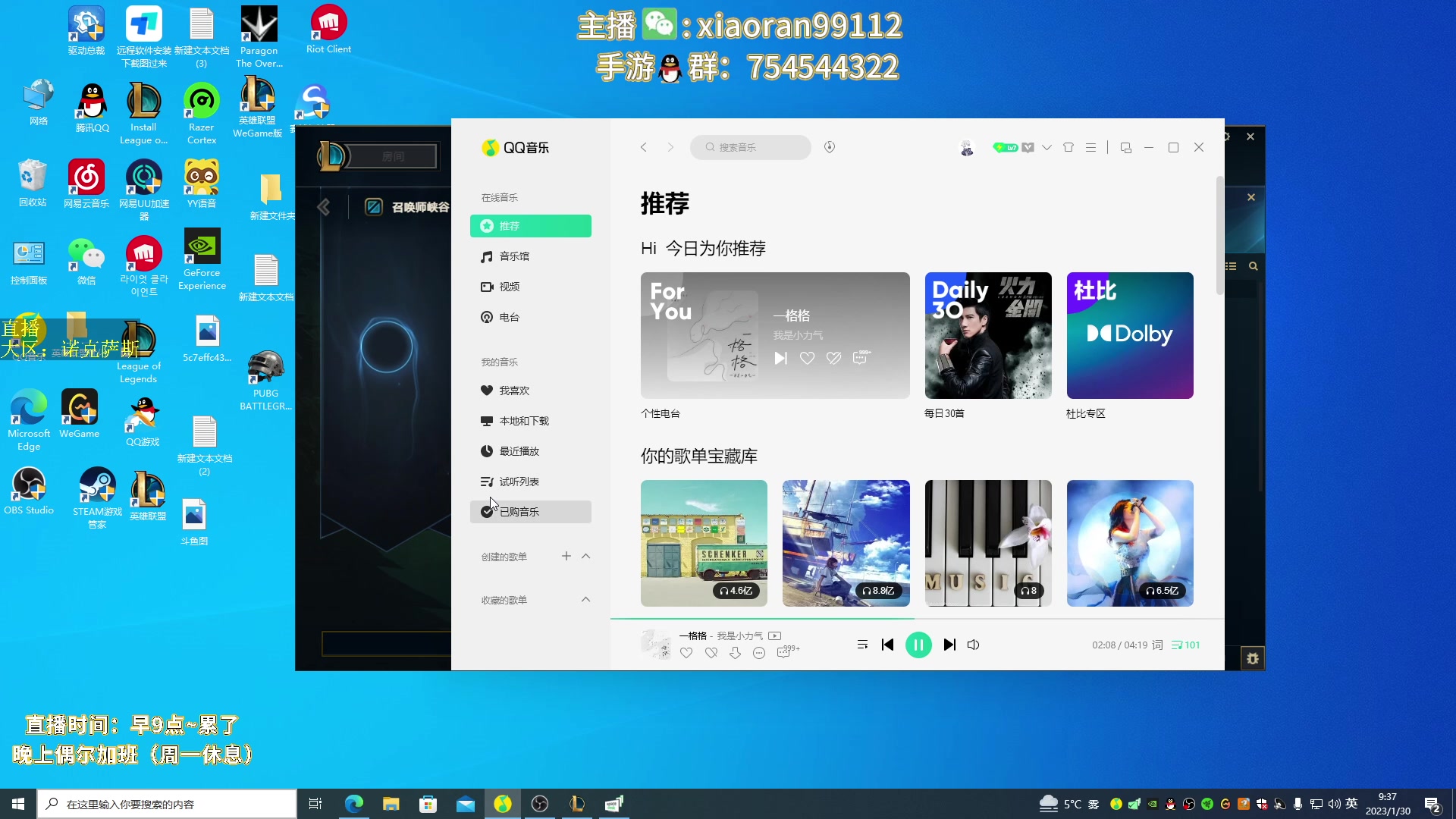Click the Lv7 green level badge
1456x819 pixels.
(1005, 148)
